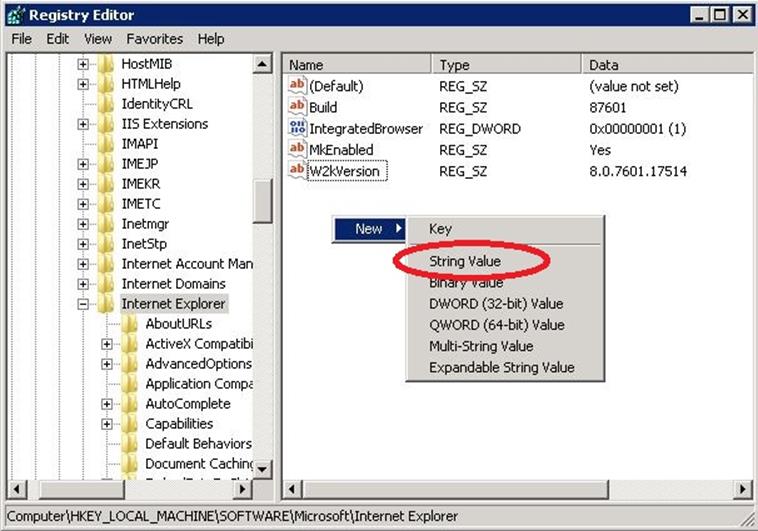Open the Help menu

click(211, 39)
